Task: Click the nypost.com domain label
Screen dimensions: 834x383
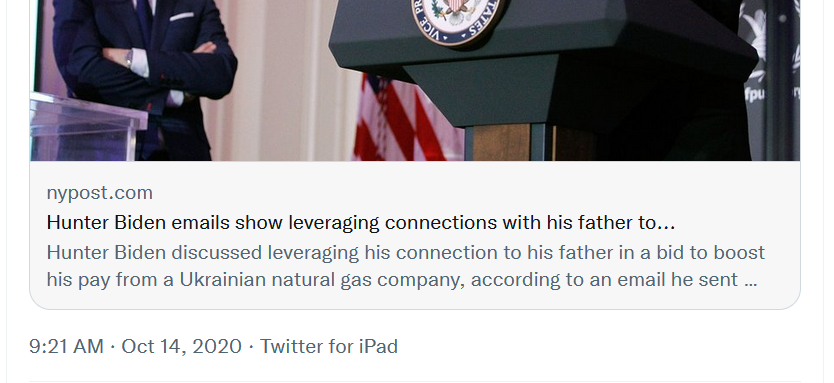Action: pos(99,193)
